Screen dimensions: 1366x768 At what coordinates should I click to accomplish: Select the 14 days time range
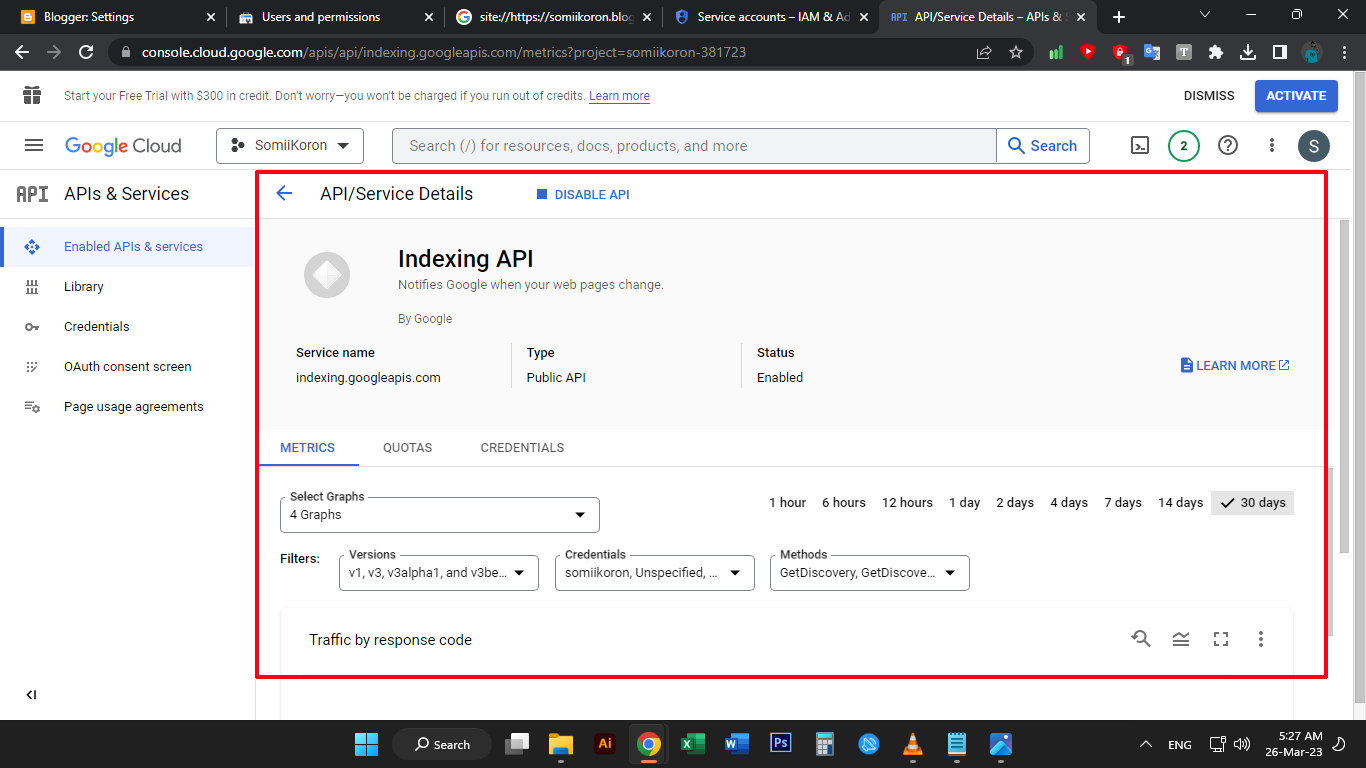(x=1181, y=503)
